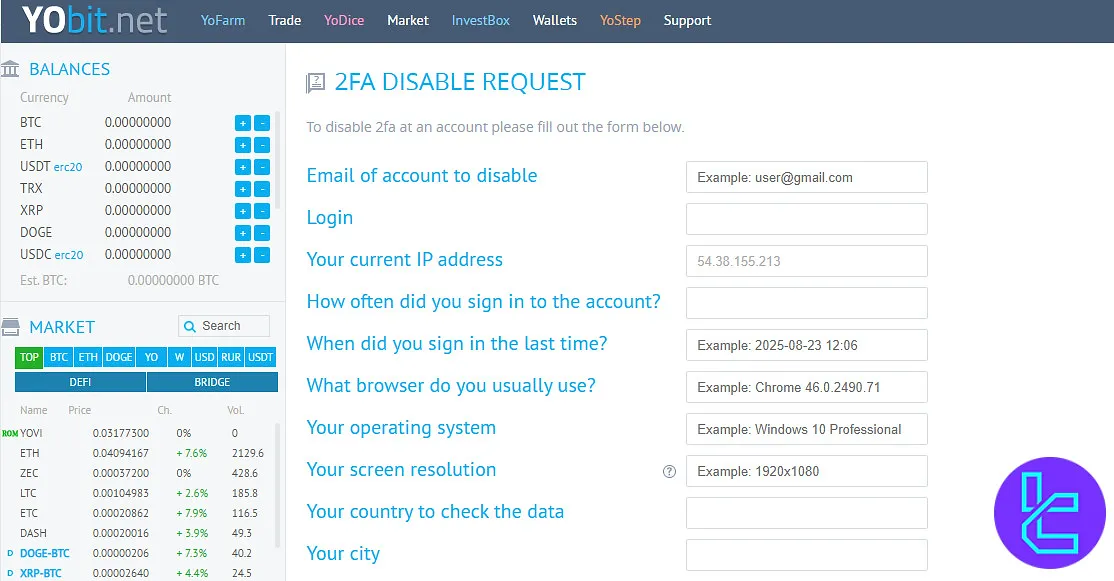This screenshot has height=581, width=1114.
Task: Select the USDT market tab
Action: tap(261, 357)
